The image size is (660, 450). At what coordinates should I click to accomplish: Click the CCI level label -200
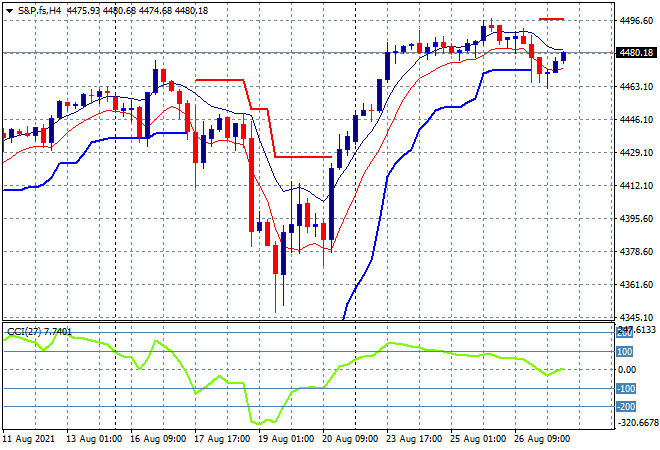pyautogui.click(x=626, y=407)
